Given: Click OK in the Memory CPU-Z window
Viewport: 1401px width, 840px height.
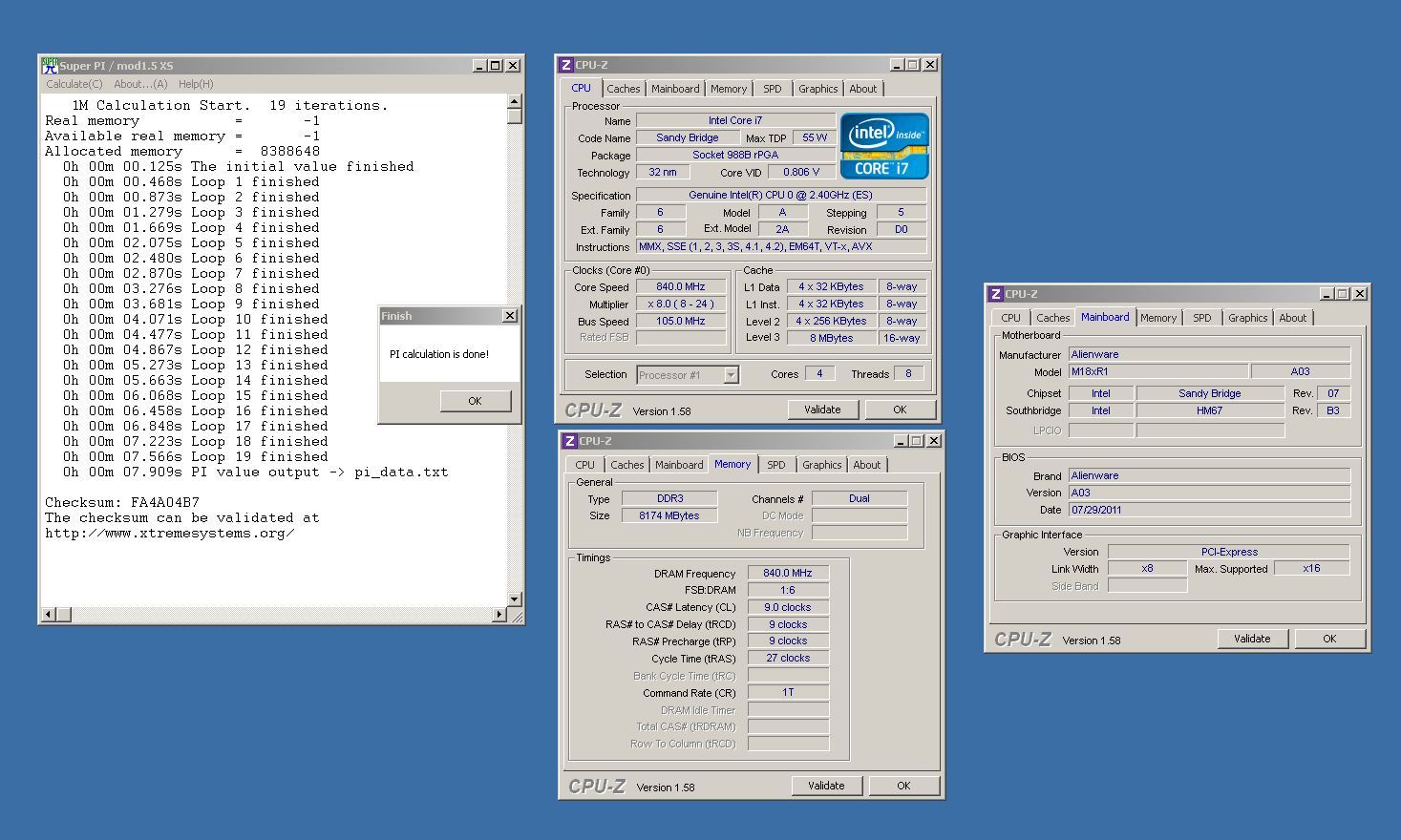Looking at the screenshot, I should point(903,786).
